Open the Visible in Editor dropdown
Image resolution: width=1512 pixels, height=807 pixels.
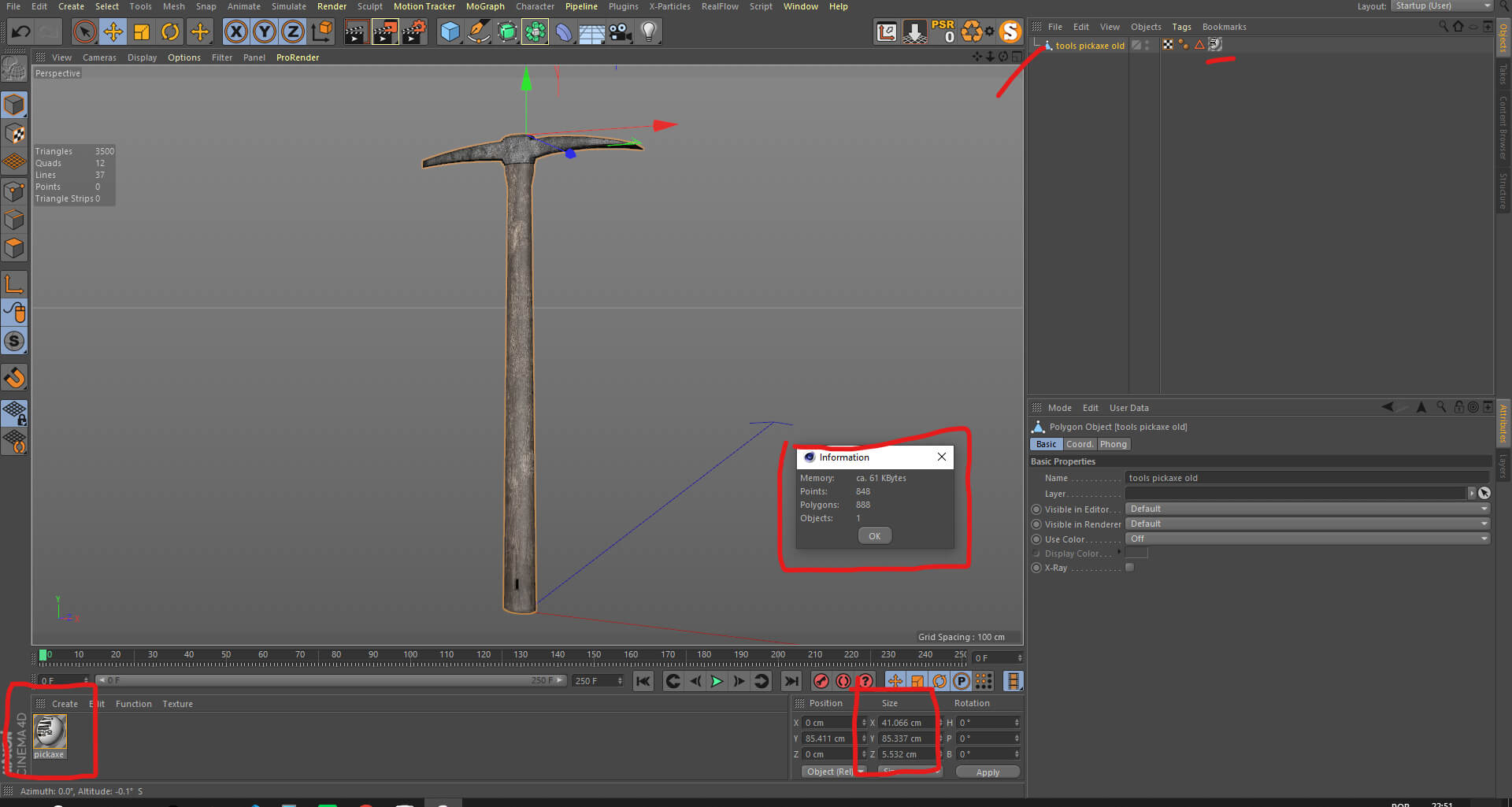(x=1307, y=509)
